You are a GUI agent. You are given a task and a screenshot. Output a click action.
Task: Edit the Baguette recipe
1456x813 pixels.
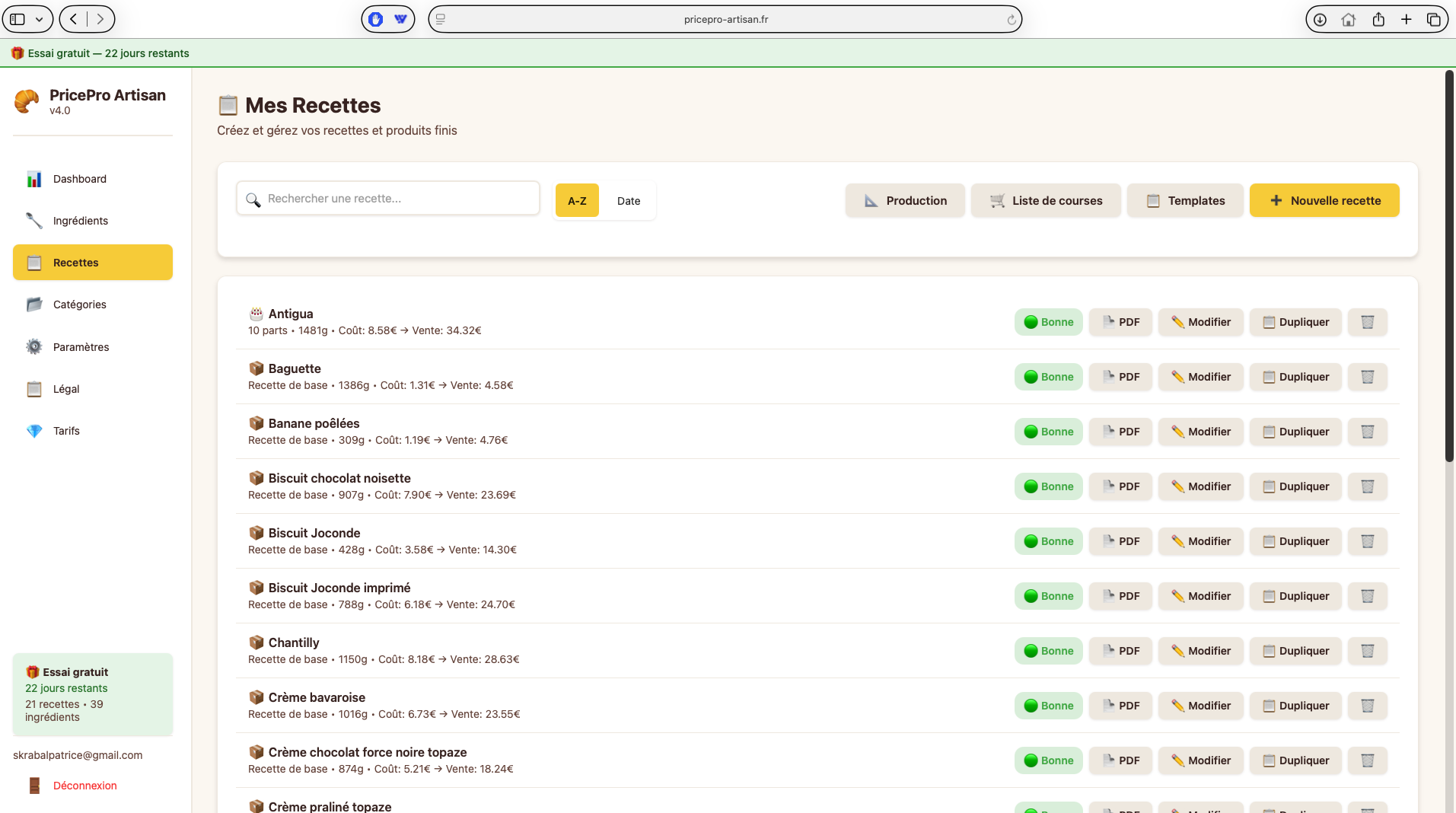[1200, 377]
